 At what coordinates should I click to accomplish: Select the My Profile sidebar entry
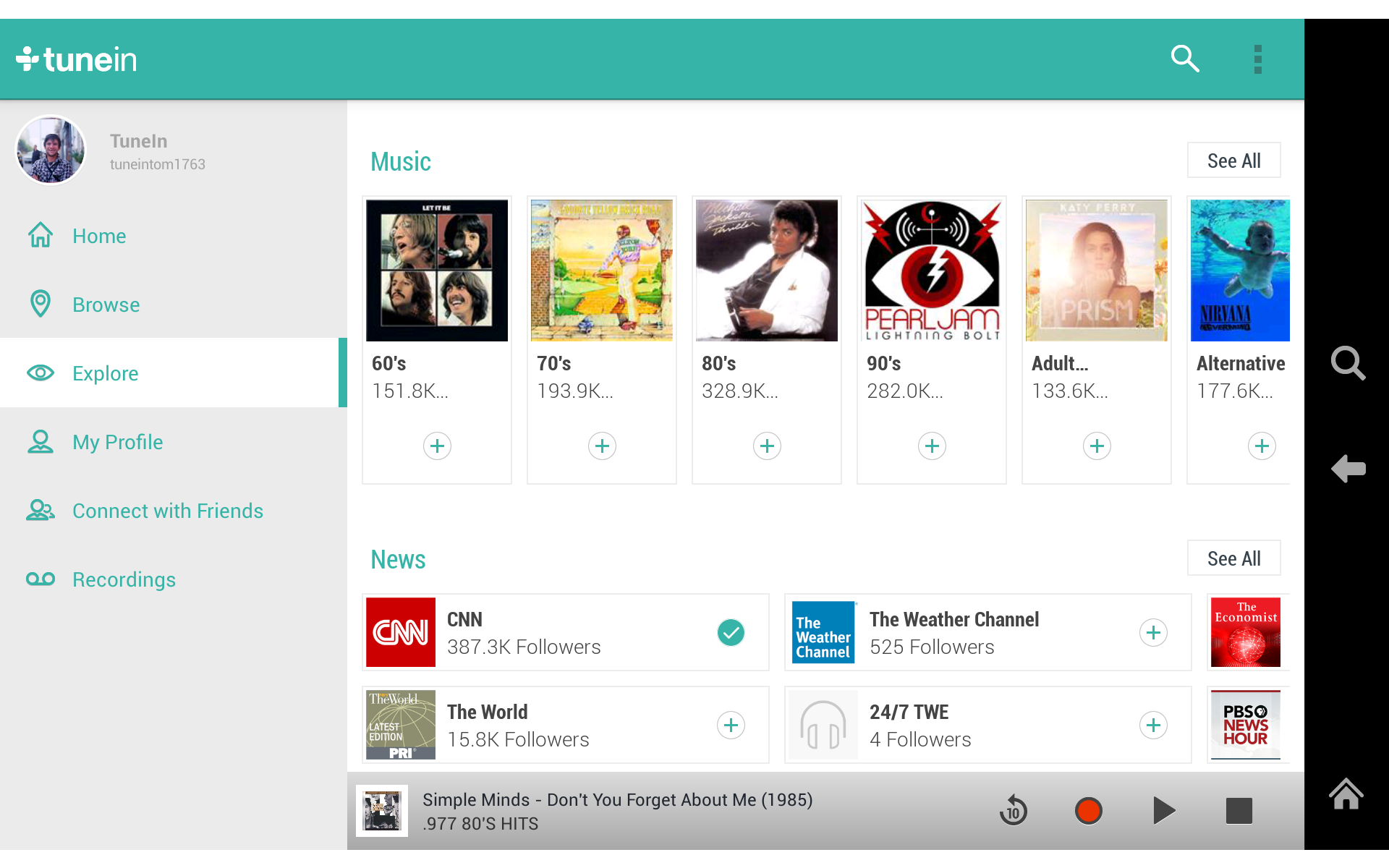tap(117, 441)
